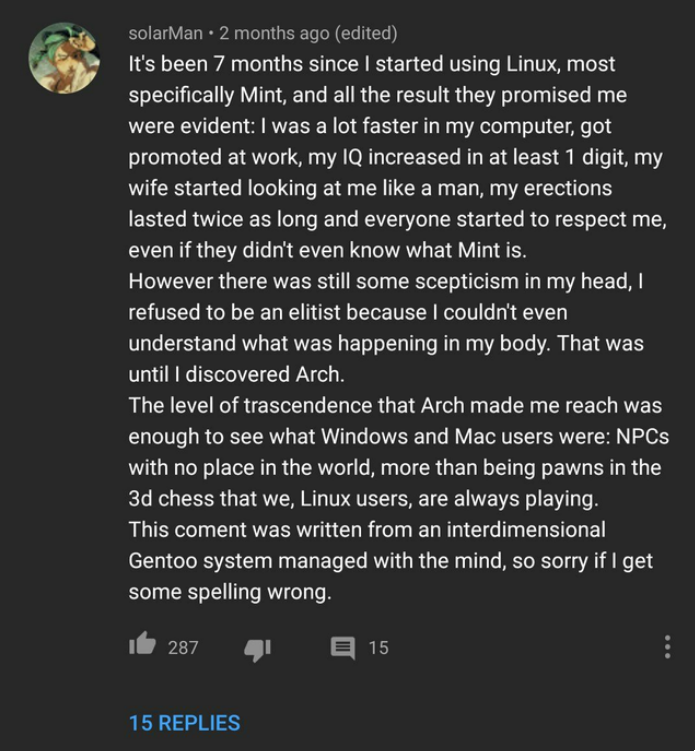Click the line "until I discovered Arch."
The width and height of the screenshot is (695, 751).
click(x=236, y=374)
